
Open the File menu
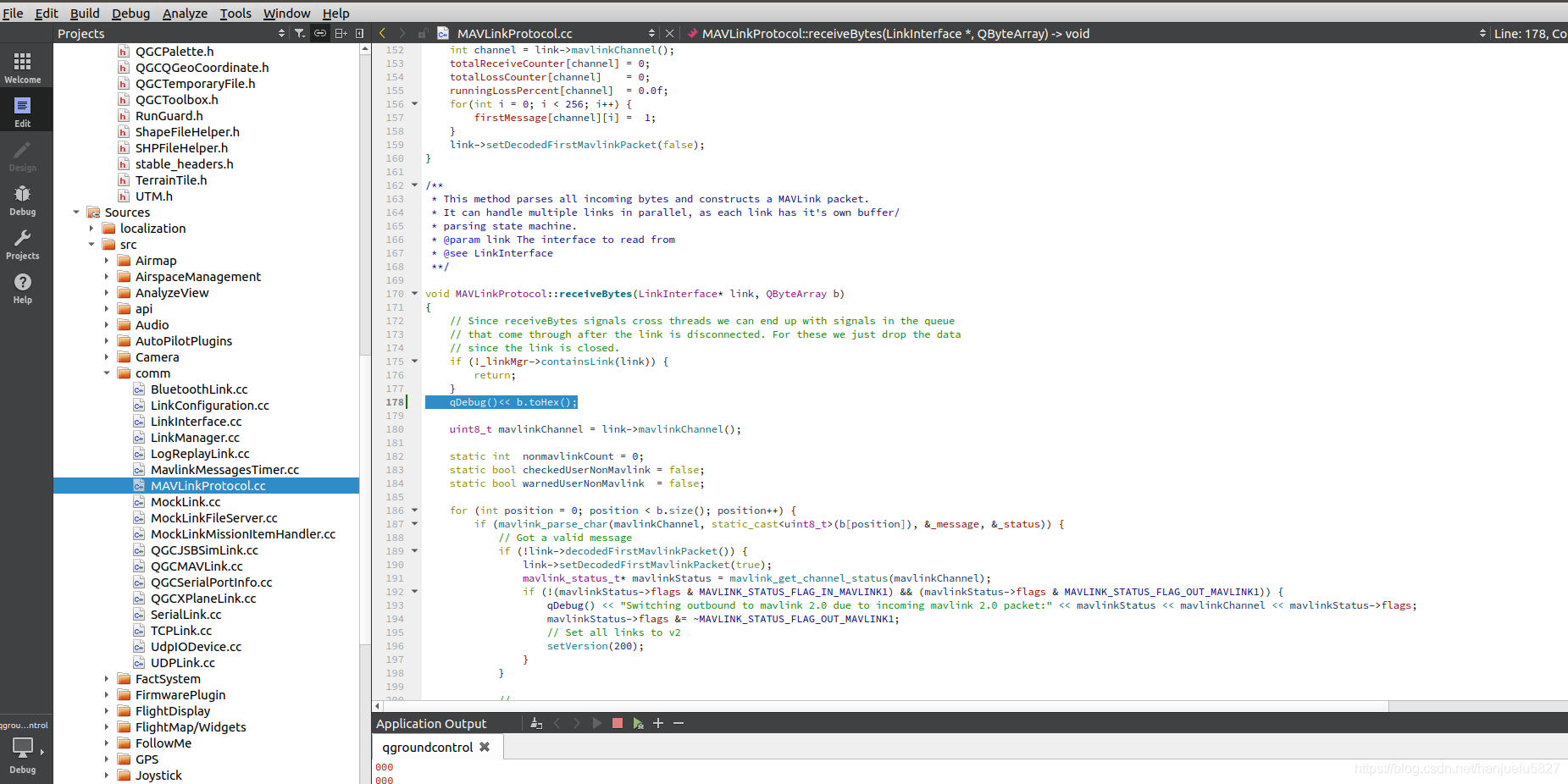pyautogui.click(x=13, y=13)
